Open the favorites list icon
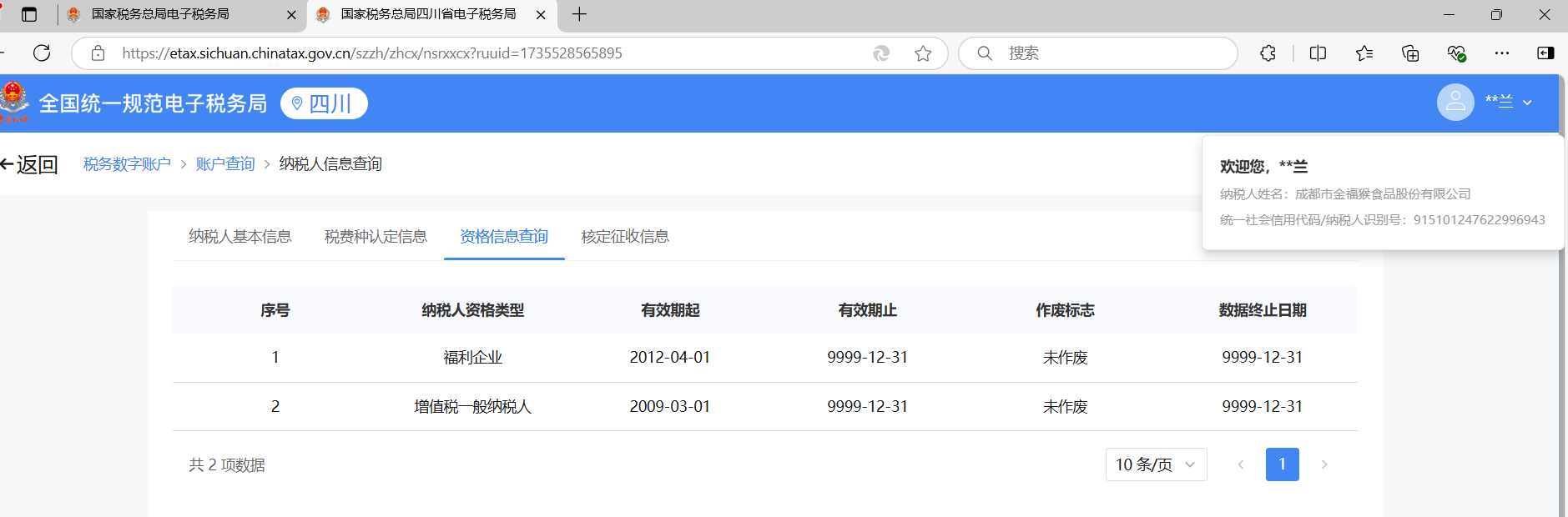The image size is (1568, 517). [1364, 53]
